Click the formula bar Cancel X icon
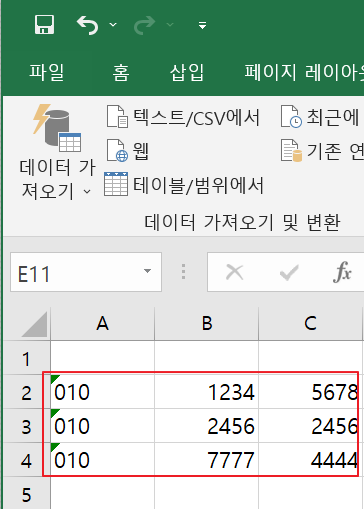The height and width of the screenshot is (509, 364). pos(235,272)
